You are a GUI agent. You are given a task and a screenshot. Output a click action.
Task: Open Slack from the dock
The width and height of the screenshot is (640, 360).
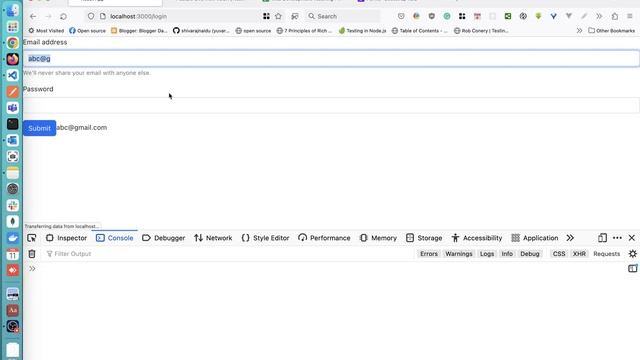13,205
